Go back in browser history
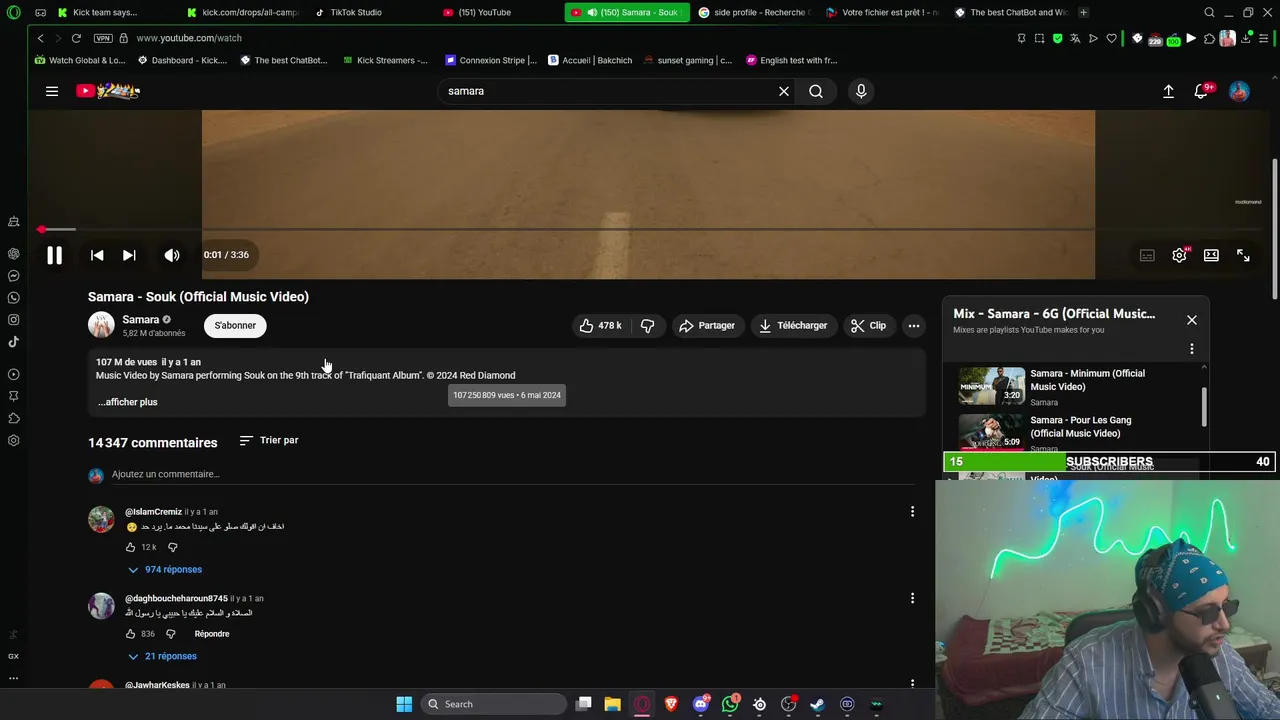The height and width of the screenshot is (720, 1280). 40,38
